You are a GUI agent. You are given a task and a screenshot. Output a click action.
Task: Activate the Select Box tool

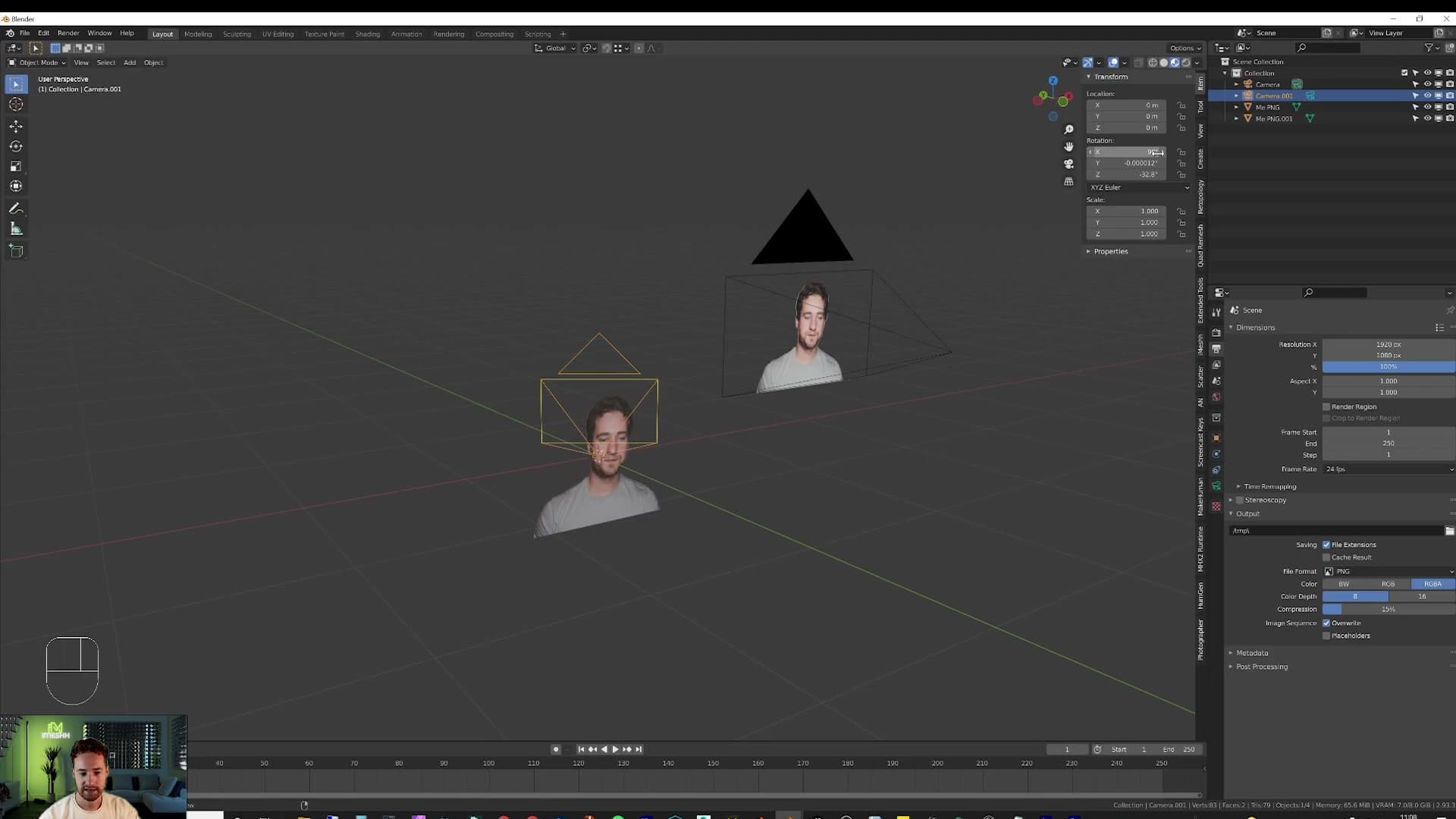pyautogui.click(x=16, y=84)
